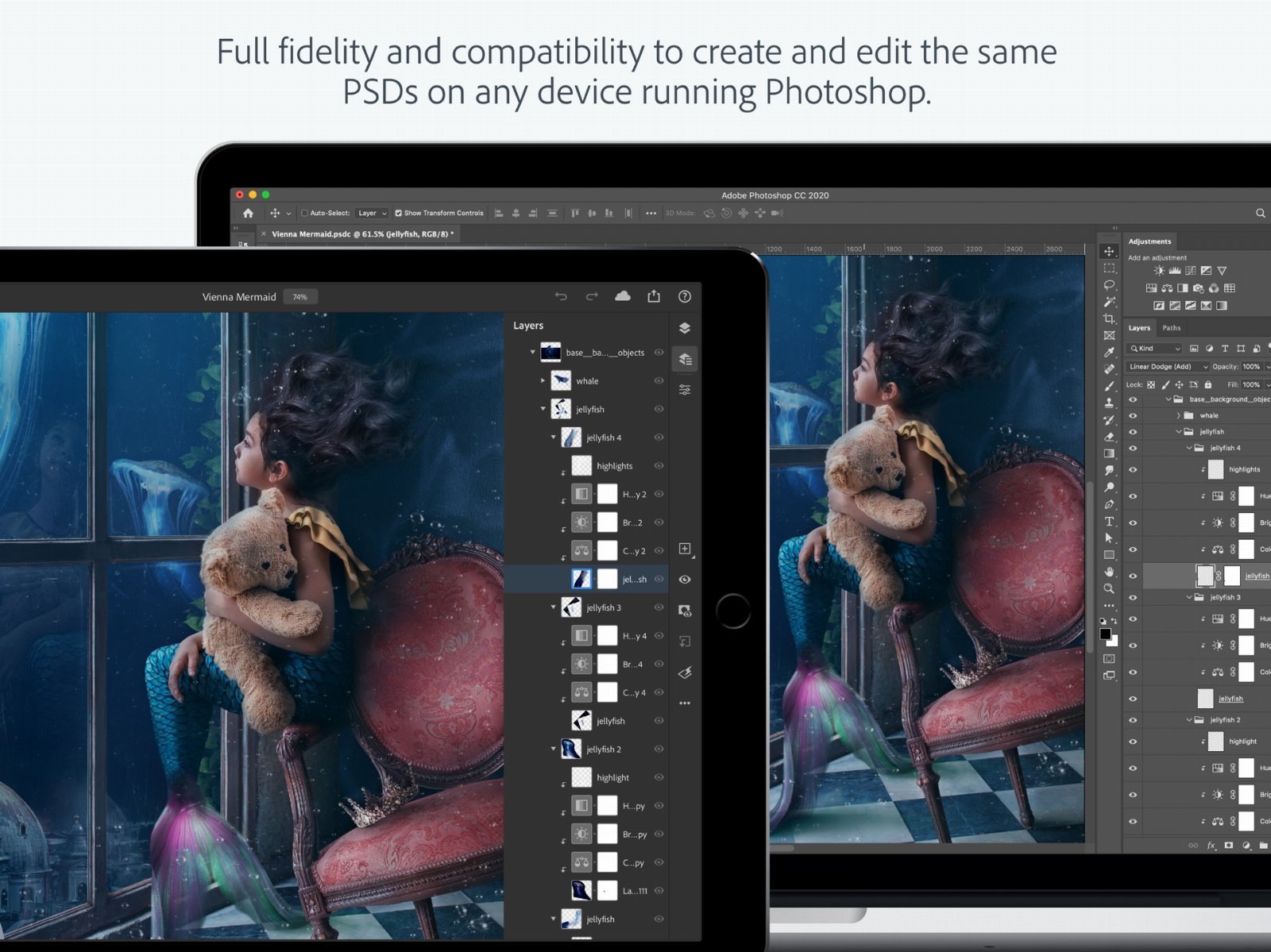Hide the jellyfish 4 group on iPad
Viewport: 1271px width, 952px height.
coord(659,437)
